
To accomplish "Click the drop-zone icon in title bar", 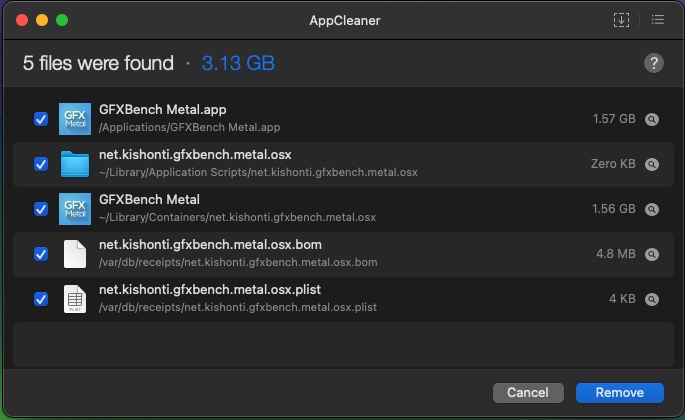I will tap(622, 19).
